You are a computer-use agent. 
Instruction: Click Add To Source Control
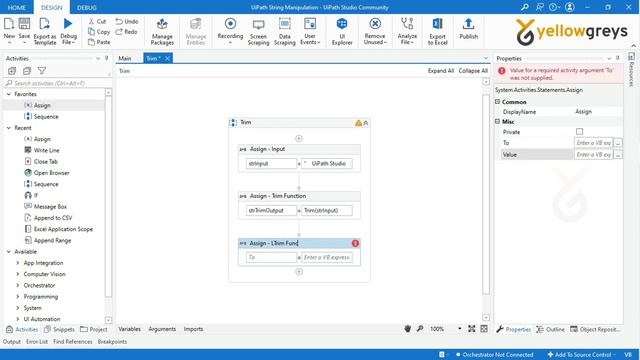tap(582, 355)
